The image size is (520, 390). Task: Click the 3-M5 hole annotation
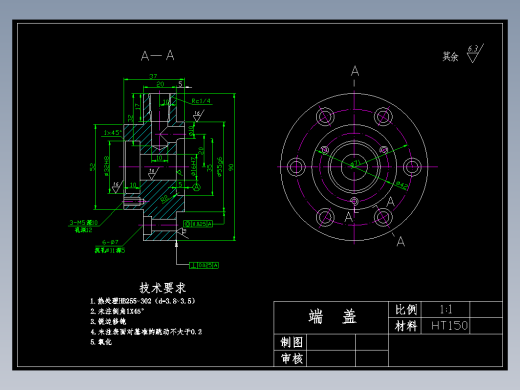click(x=83, y=226)
